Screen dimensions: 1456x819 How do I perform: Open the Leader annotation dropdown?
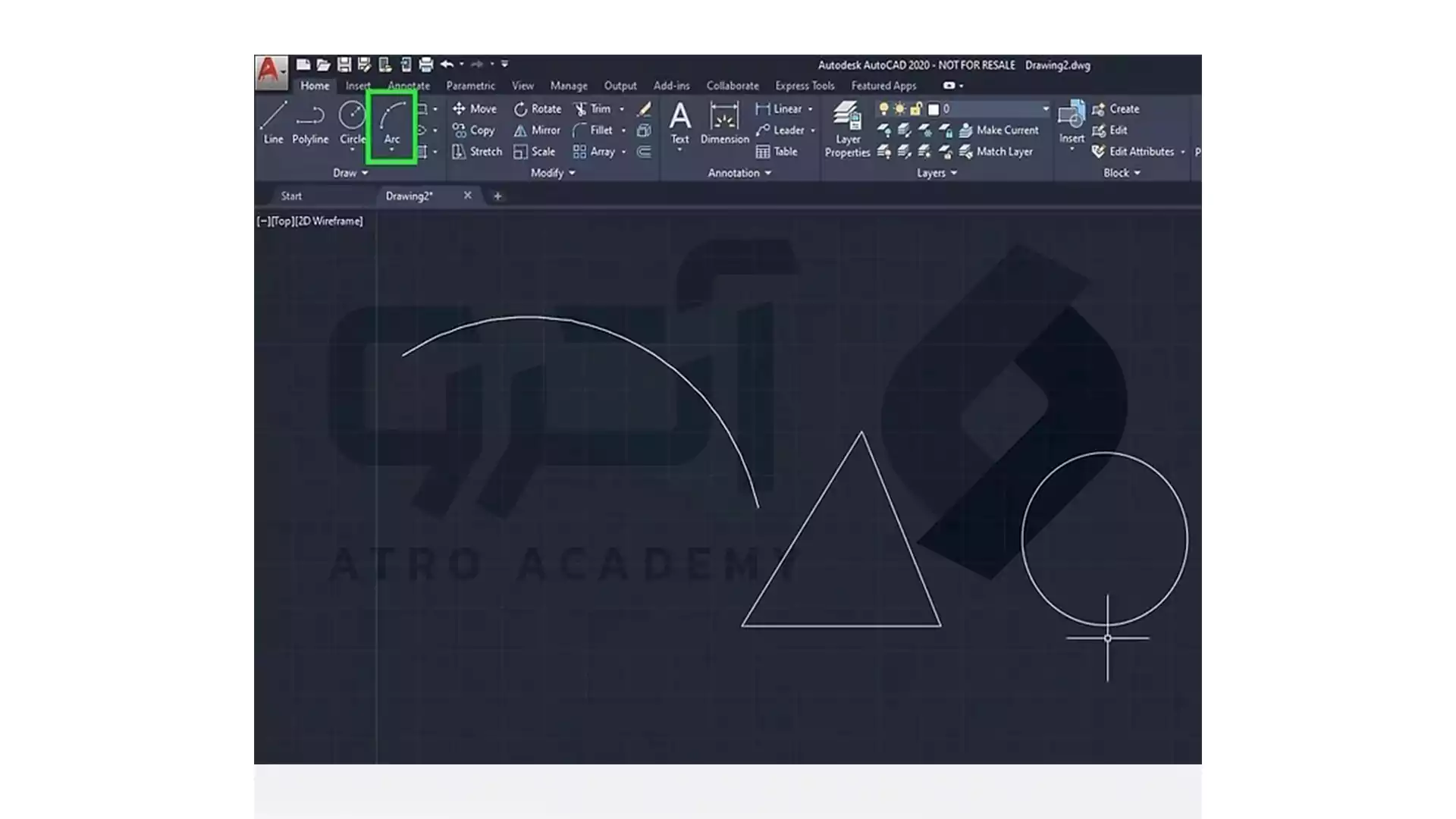coord(811,130)
